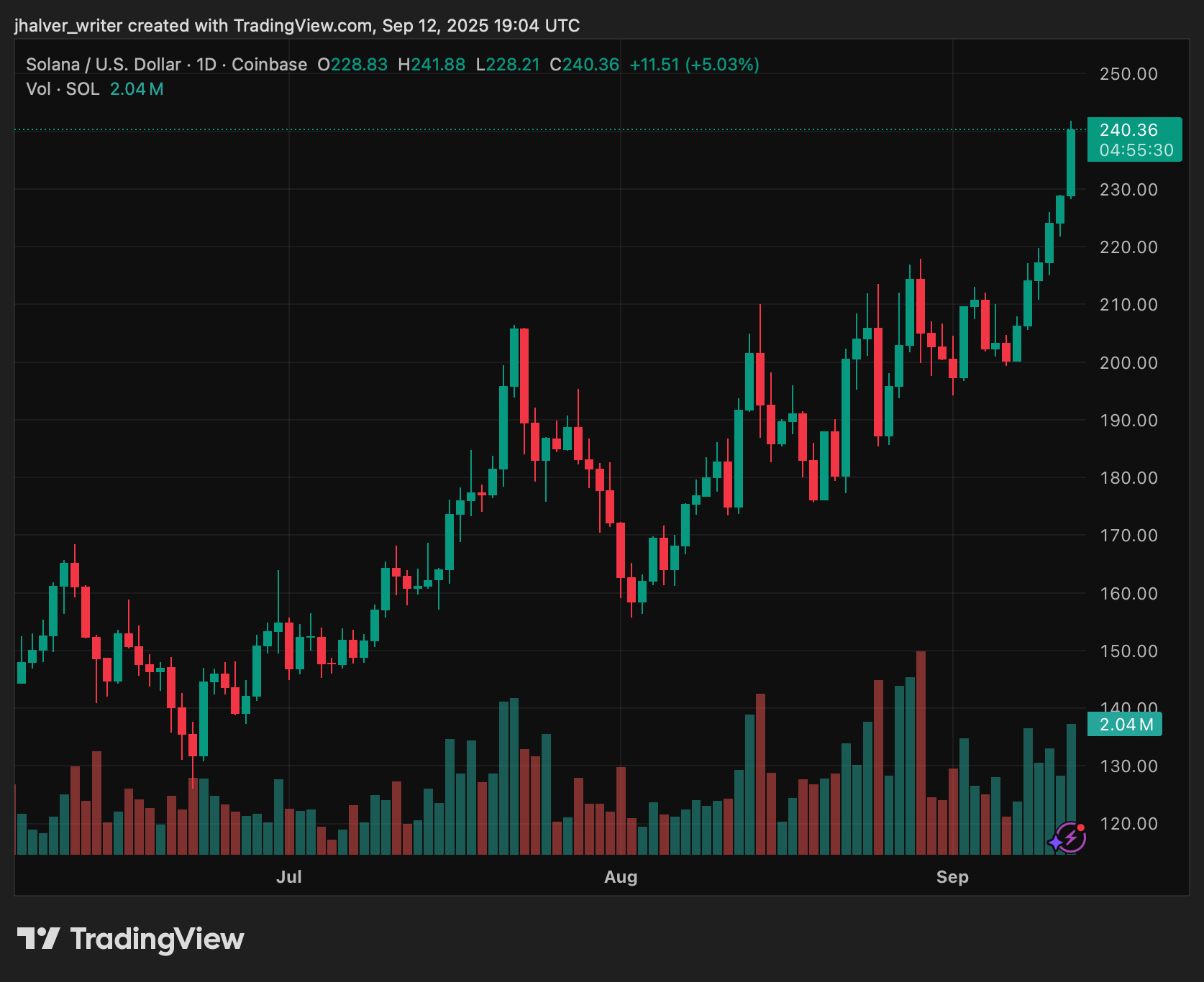The width and height of the screenshot is (1204, 982).
Task: Click the TradingView logo icon
Action: tap(38, 939)
